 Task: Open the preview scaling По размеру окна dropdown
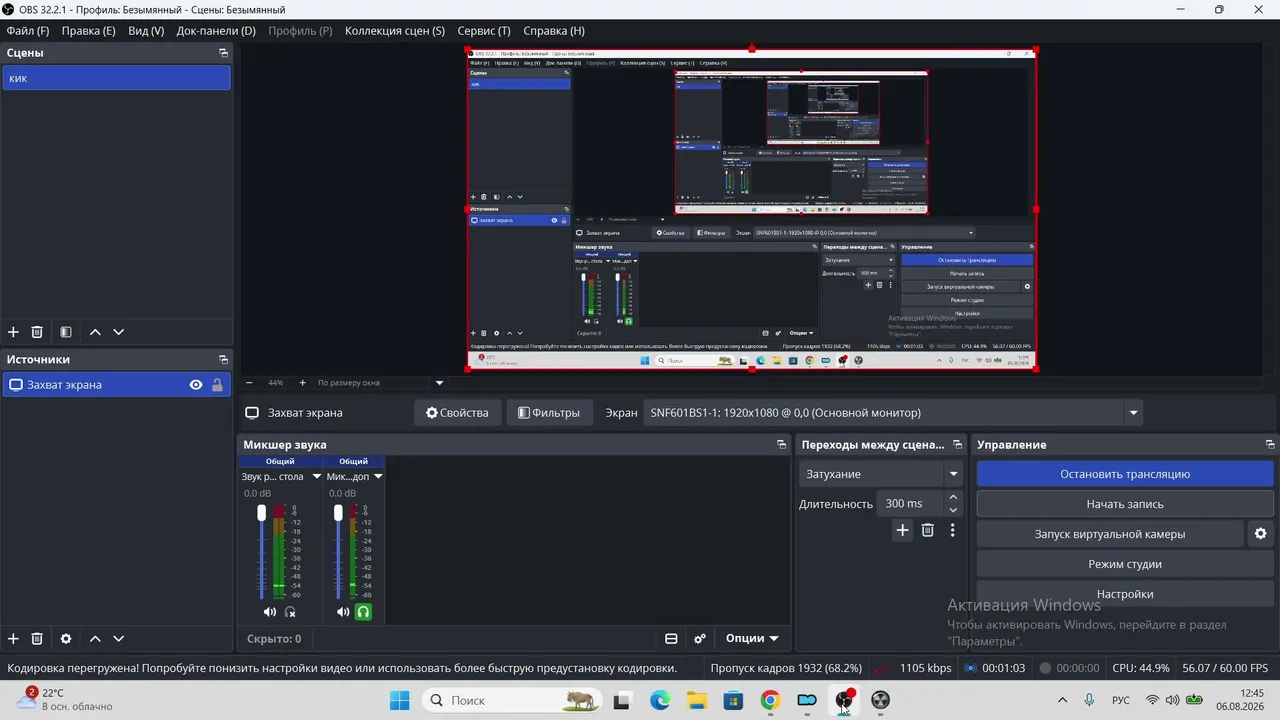pos(380,383)
